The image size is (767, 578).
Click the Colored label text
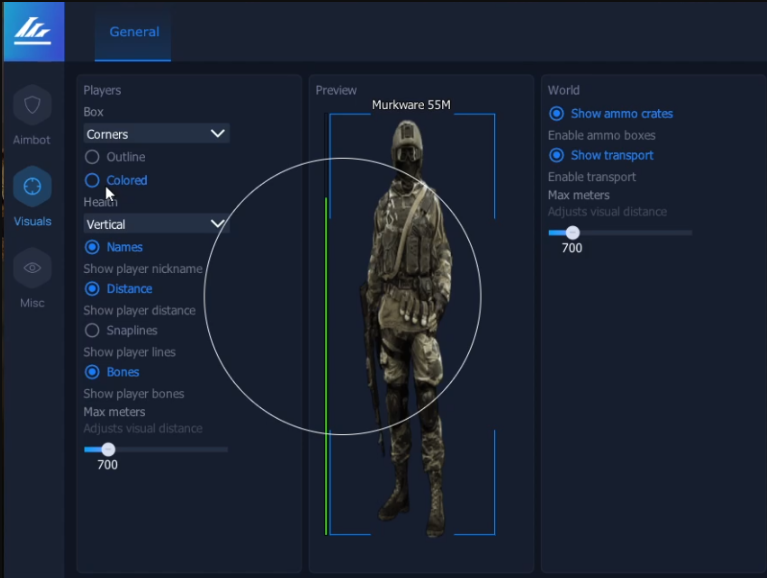[127, 180]
